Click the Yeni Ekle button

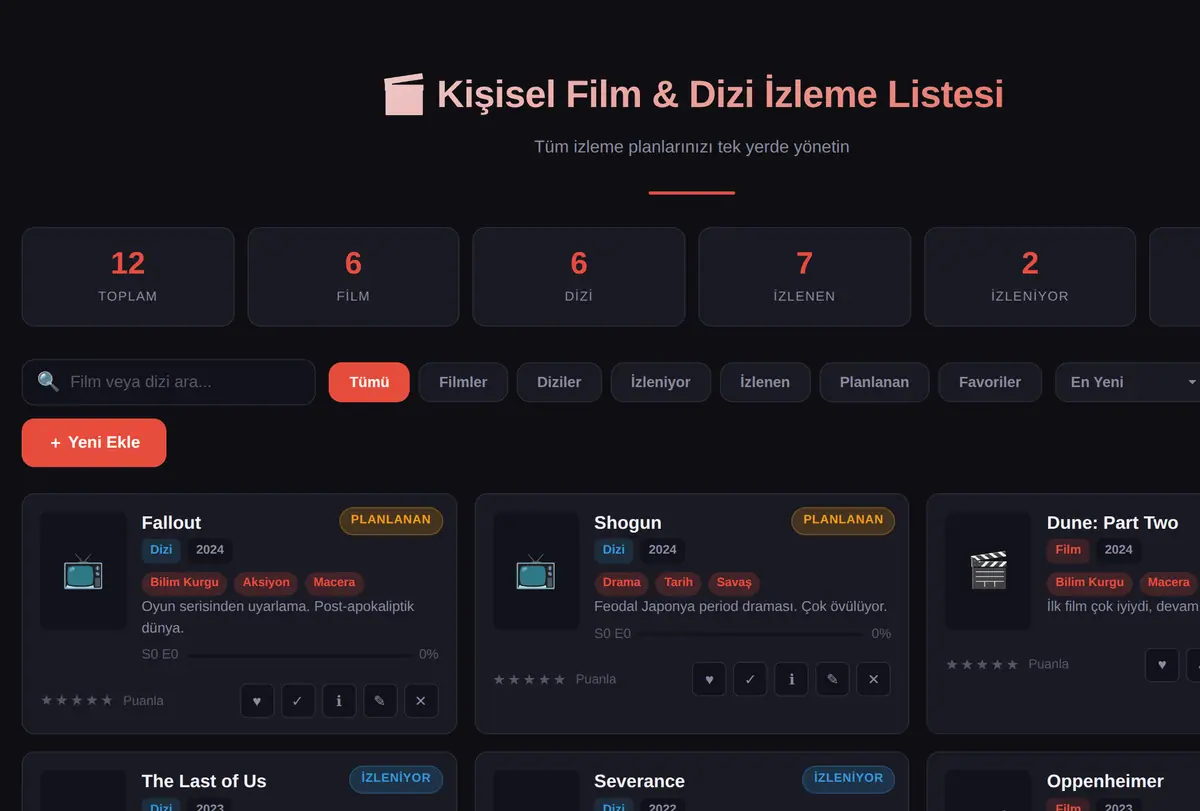(94, 443)
